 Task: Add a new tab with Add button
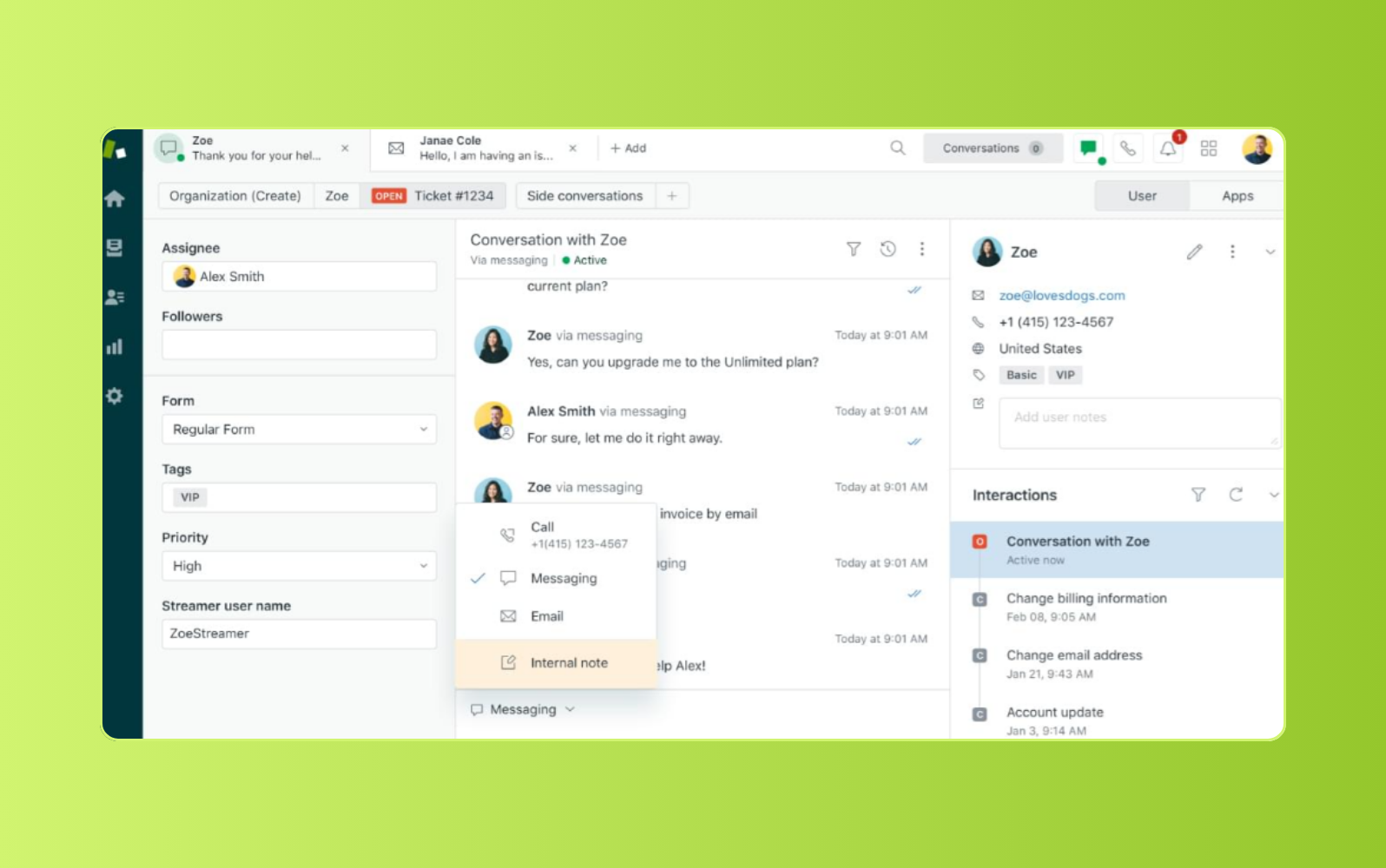pos(629,148)
